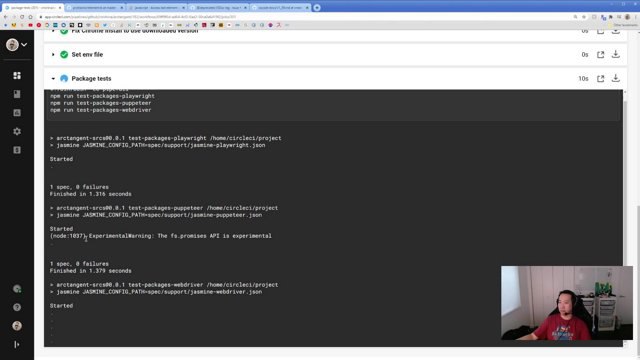The height and width of the screenshot is (360, 640).
Task: Click the Set env file step title
Action: [87, 54]
